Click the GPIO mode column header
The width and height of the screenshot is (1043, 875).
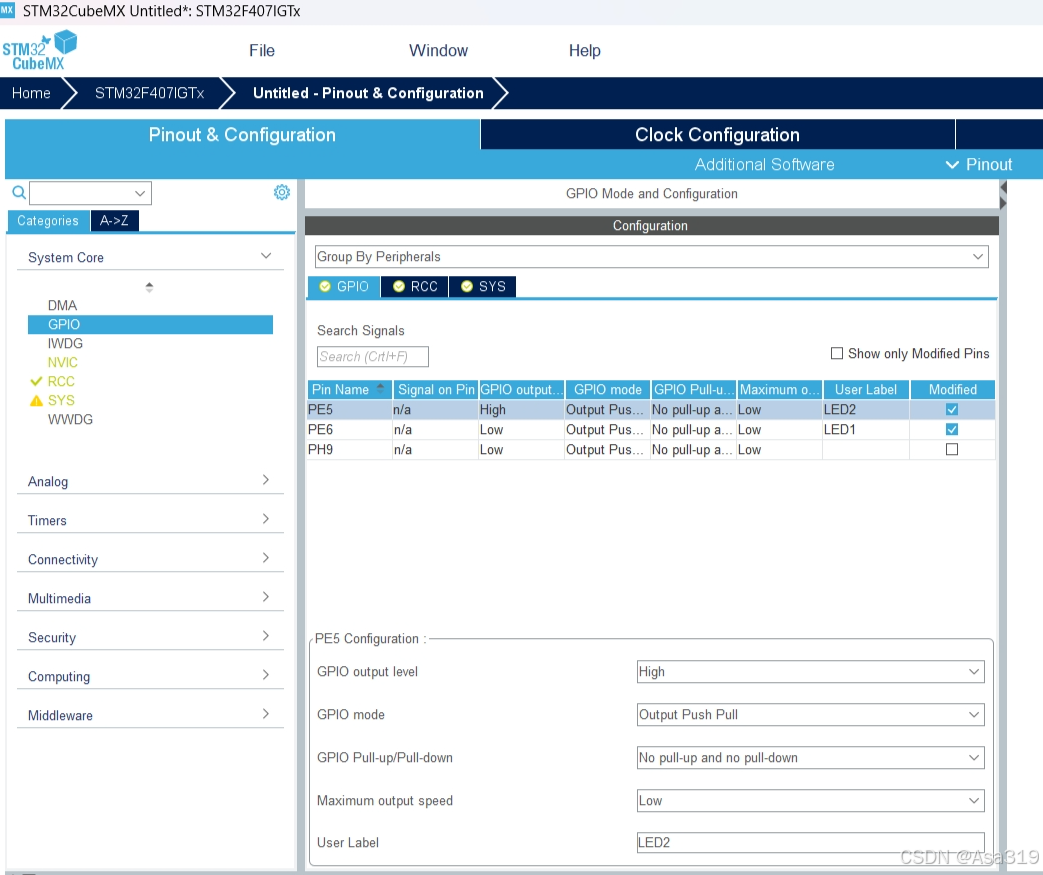[607, 389]
